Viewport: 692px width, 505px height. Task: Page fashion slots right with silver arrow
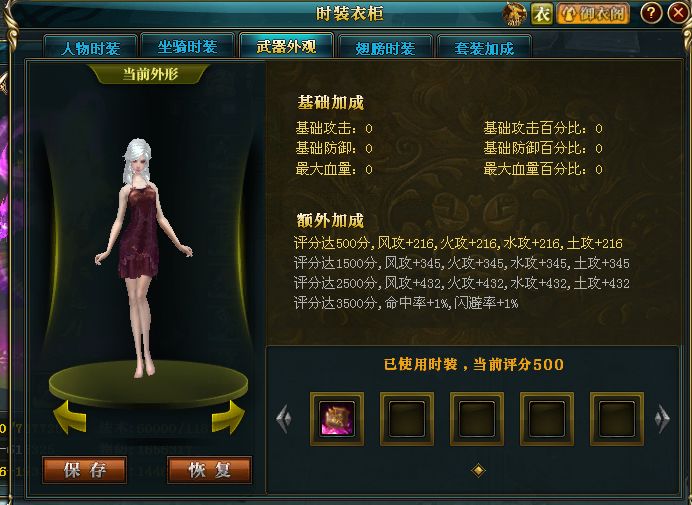[662, 418]
